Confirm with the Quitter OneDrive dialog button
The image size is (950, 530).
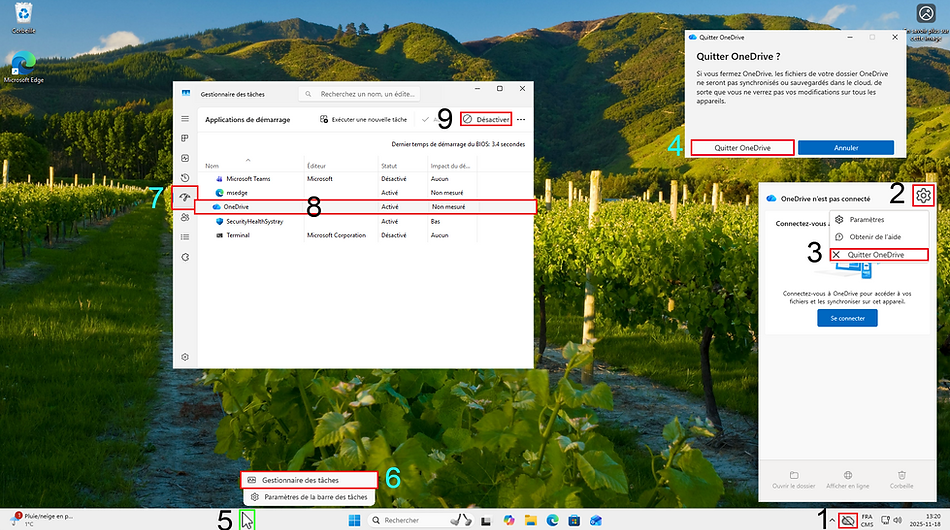(x=742, y=148)
